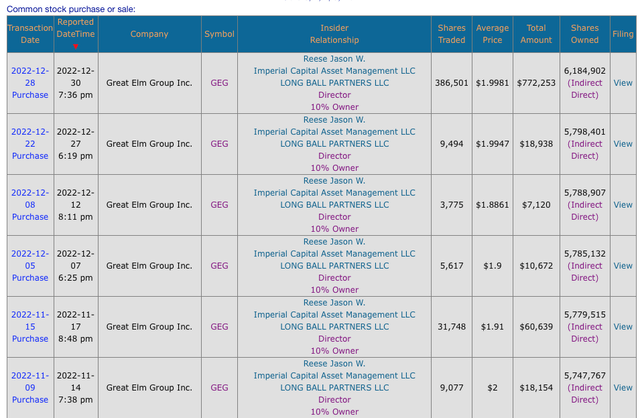
Task: Open the 2022-12-22 Purchase transaction link
Action: [30, 144]
